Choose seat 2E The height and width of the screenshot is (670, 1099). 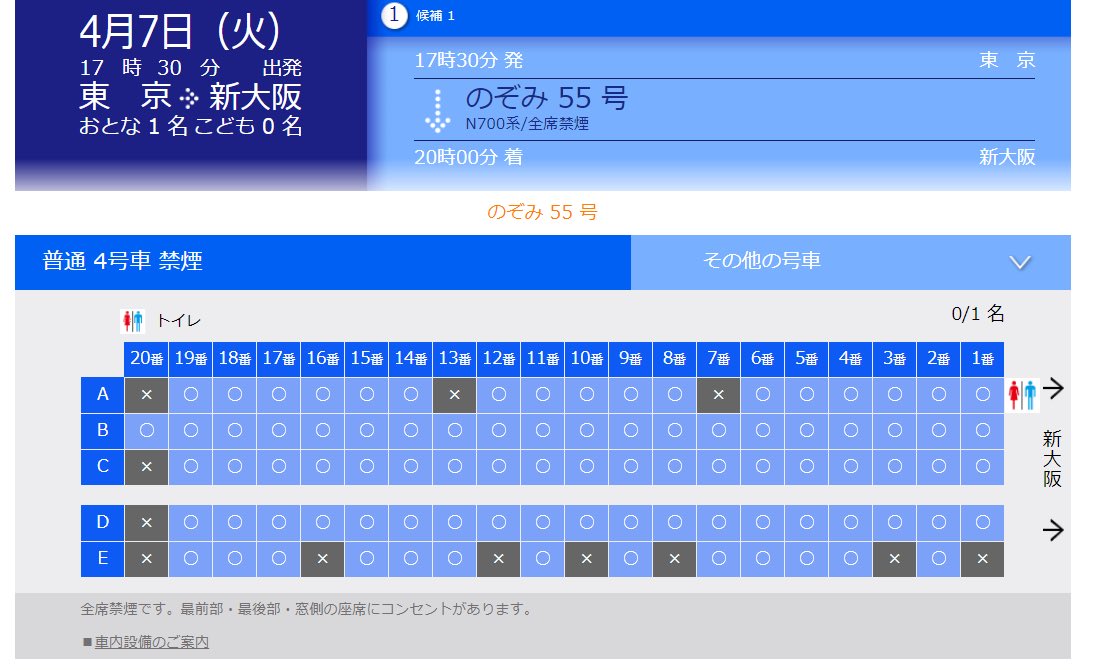tap(938, 559)
